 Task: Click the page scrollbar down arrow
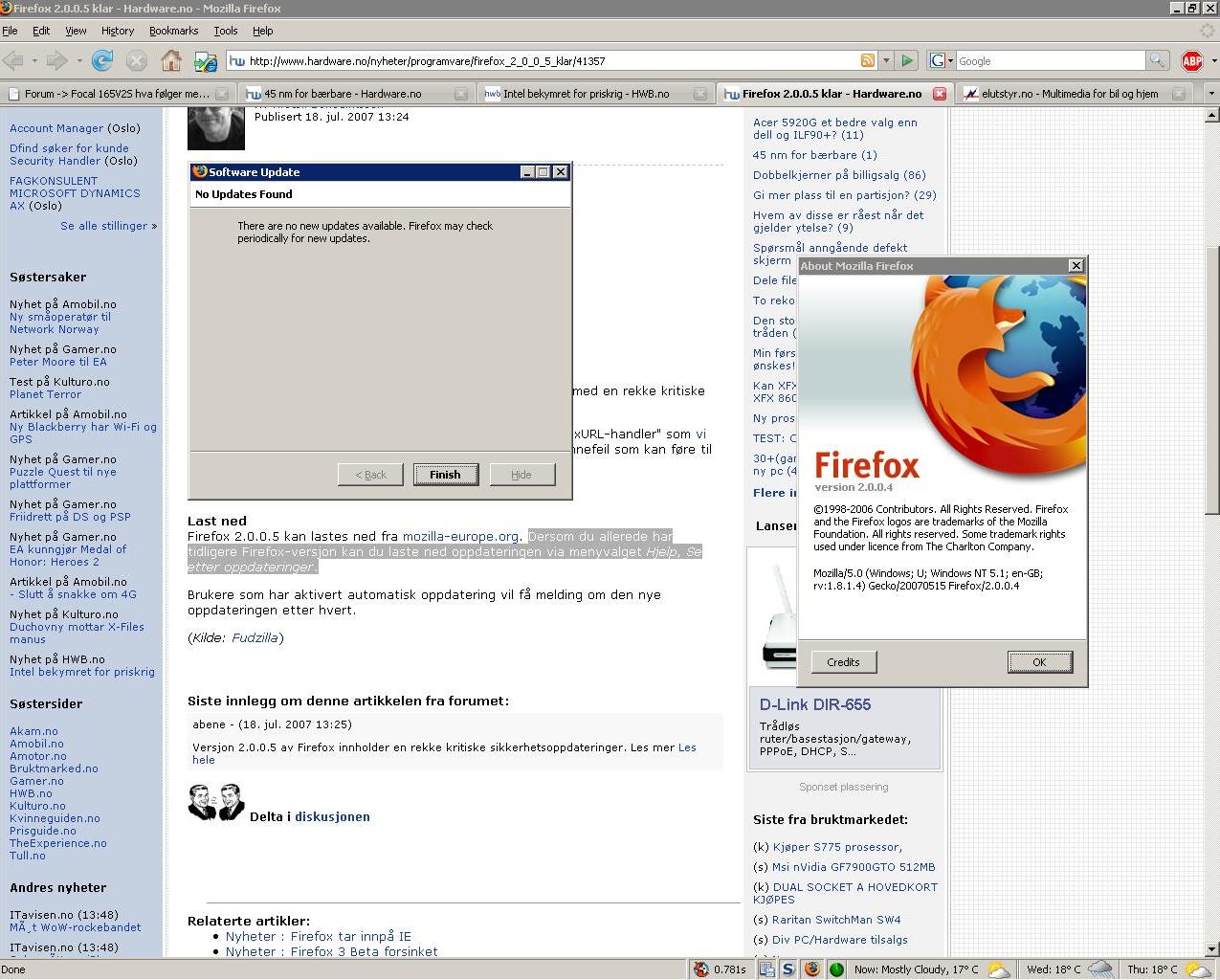[1210, 949]
